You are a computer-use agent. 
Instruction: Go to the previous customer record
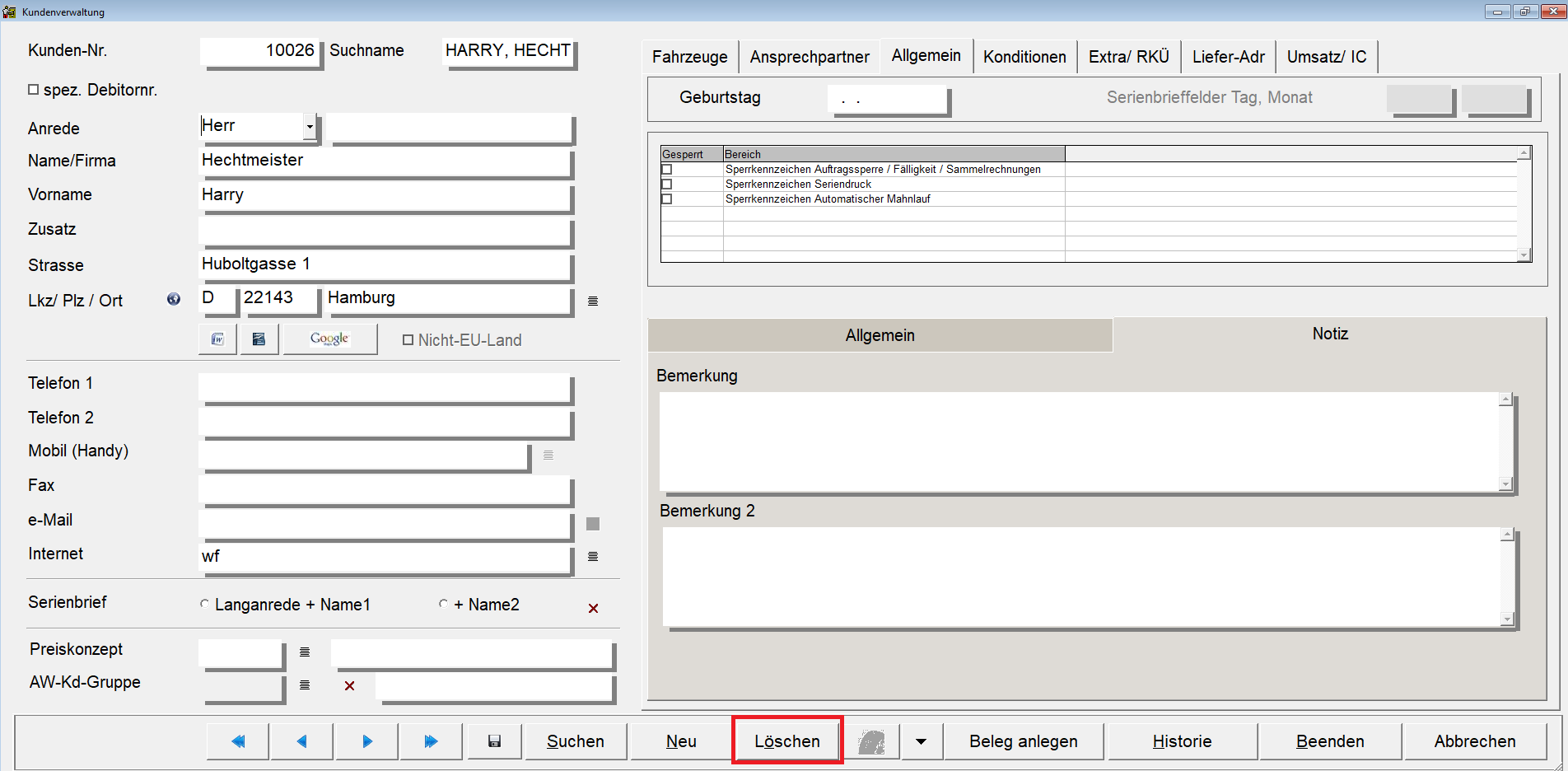(x=302, y=741)
